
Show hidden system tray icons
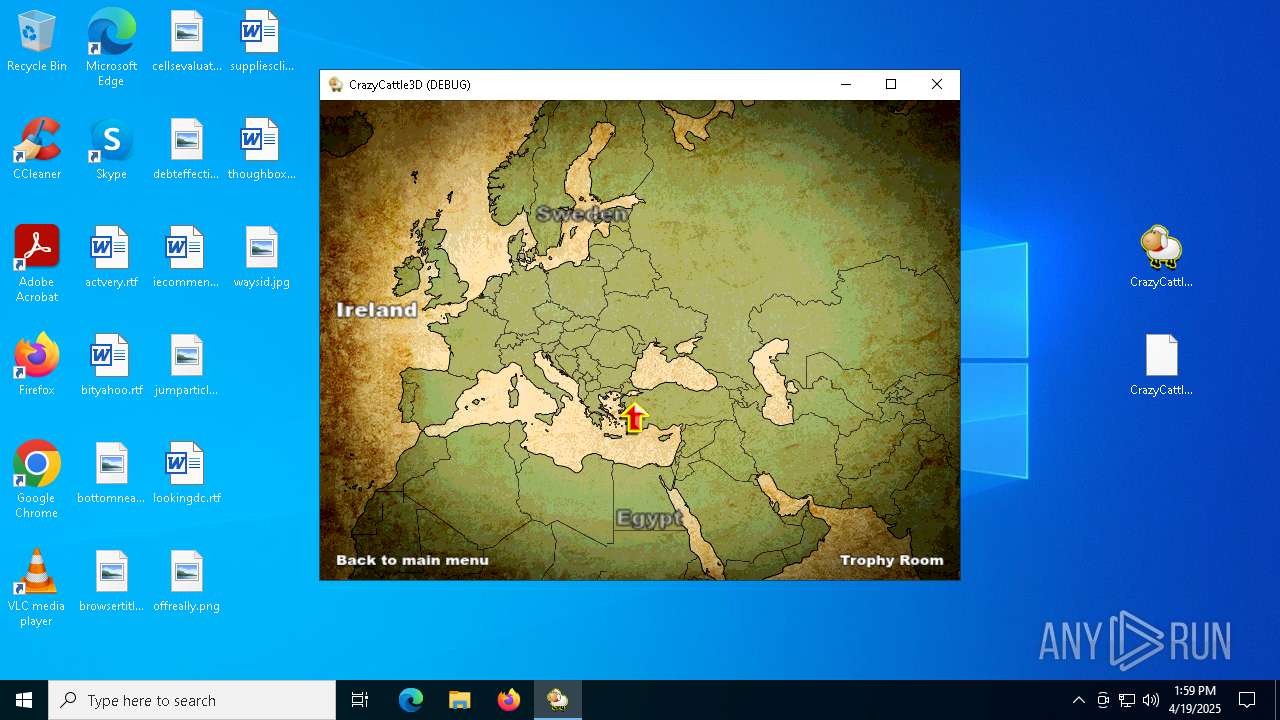pos(1078,700)
